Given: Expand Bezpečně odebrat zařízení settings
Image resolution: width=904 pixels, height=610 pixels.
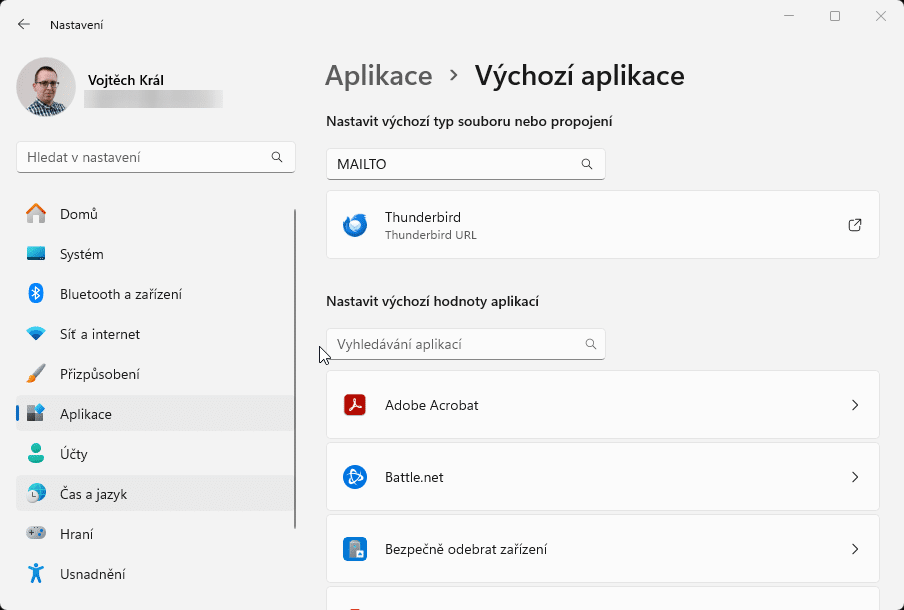Looking at the screenshot, I should click(855, 549).
